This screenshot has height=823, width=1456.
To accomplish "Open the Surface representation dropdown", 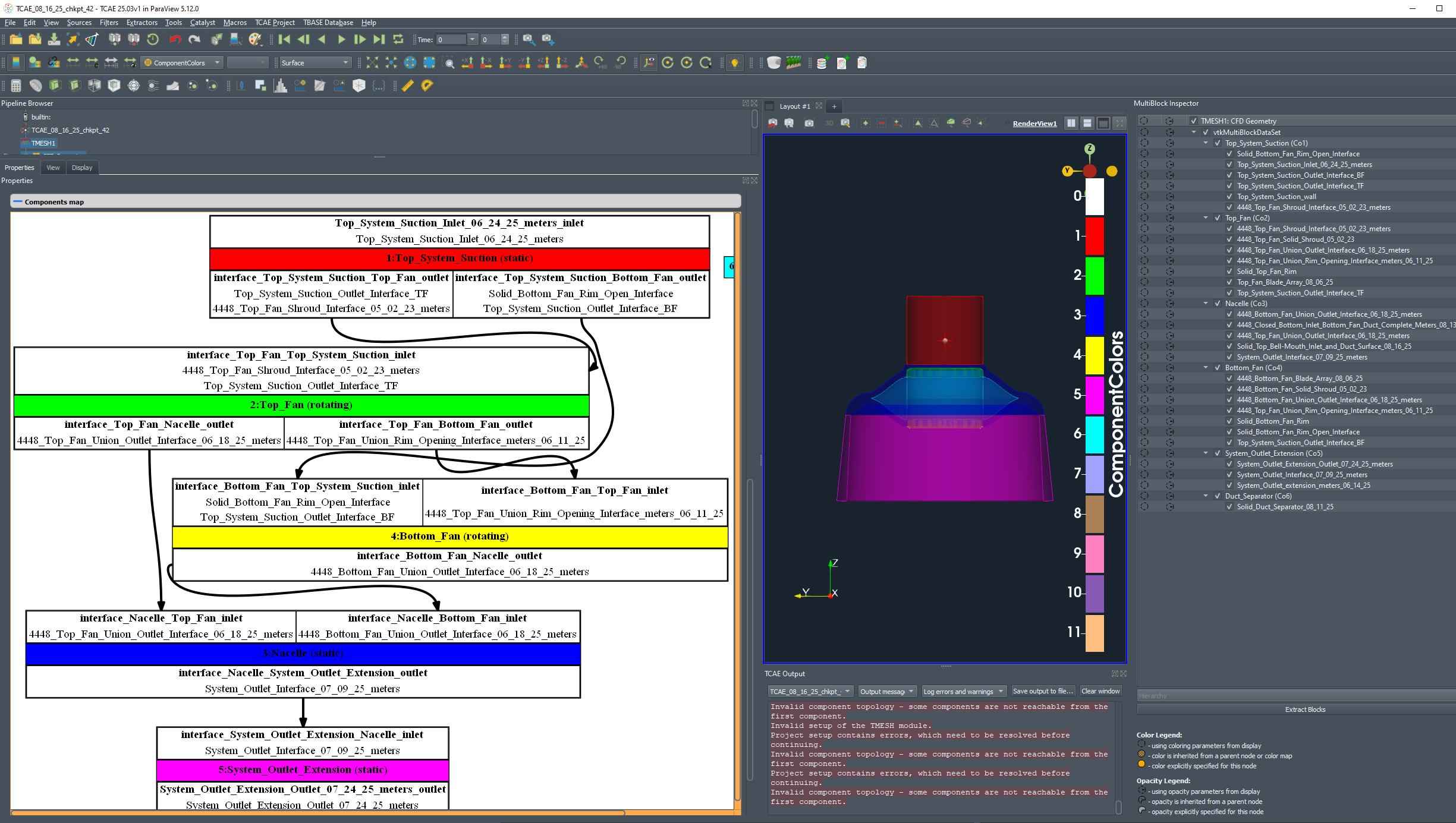I will [x=315, y=62].
